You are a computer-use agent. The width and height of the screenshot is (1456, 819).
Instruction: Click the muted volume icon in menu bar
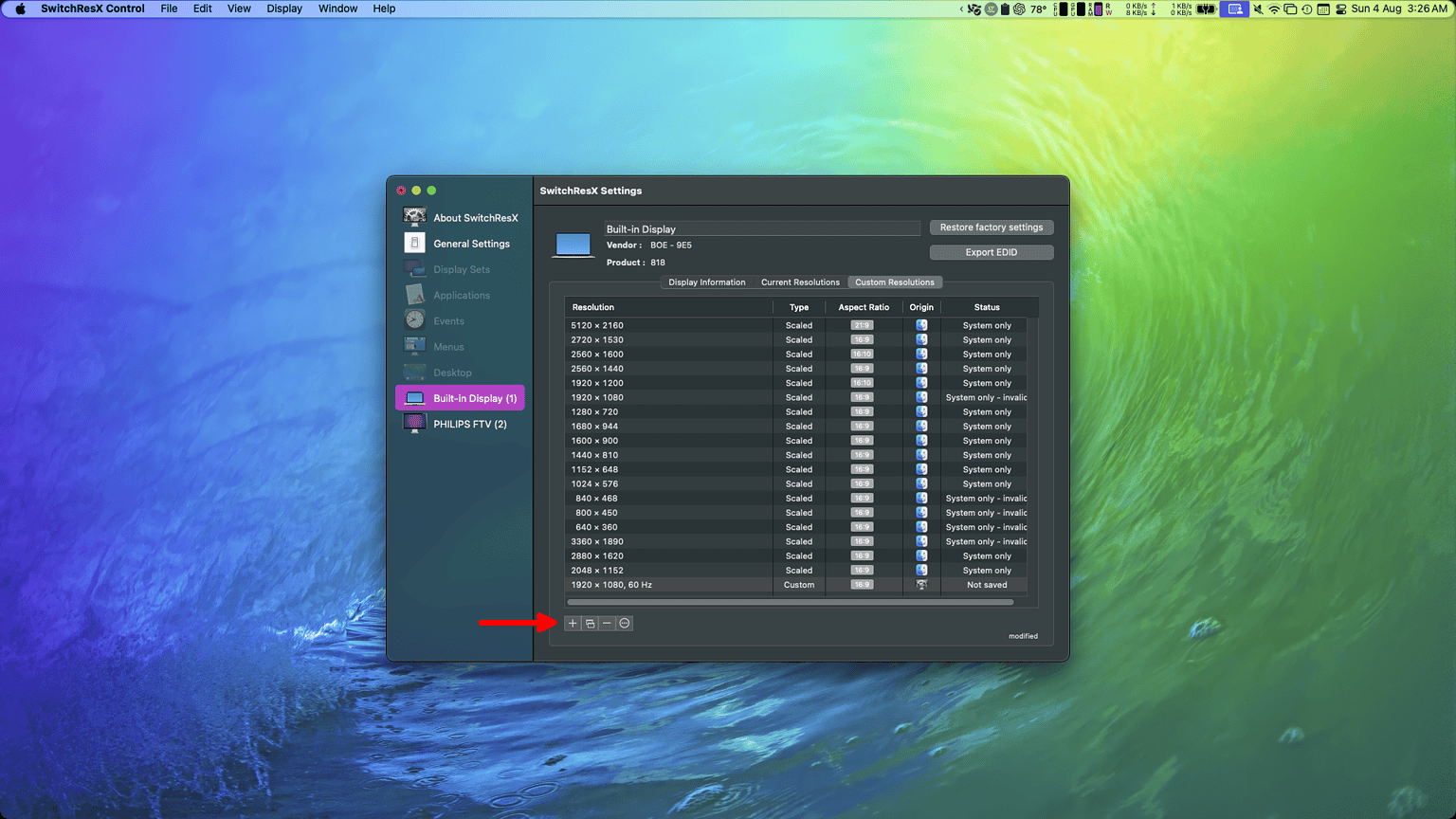[x=1258, y=9]
